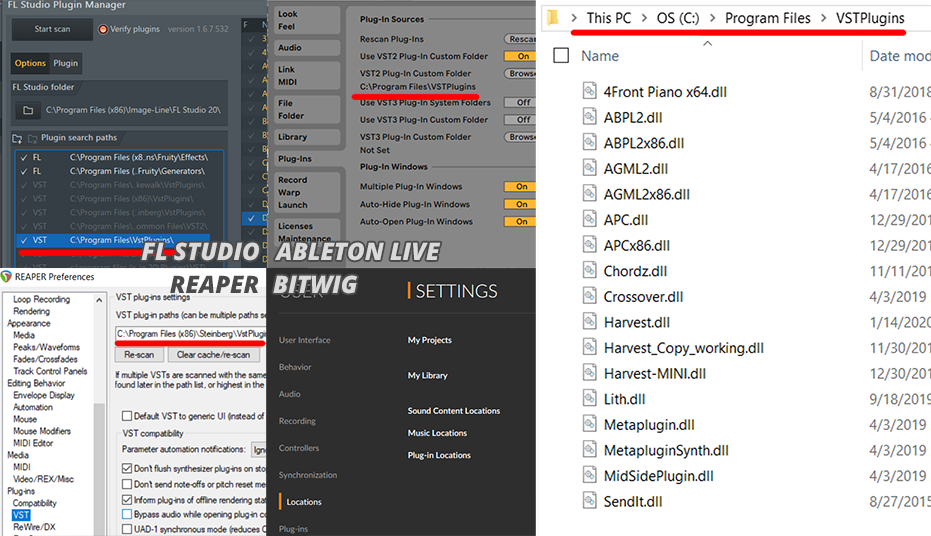Expand the chevron between Program Files and VSTPlugins

(824, 18)
